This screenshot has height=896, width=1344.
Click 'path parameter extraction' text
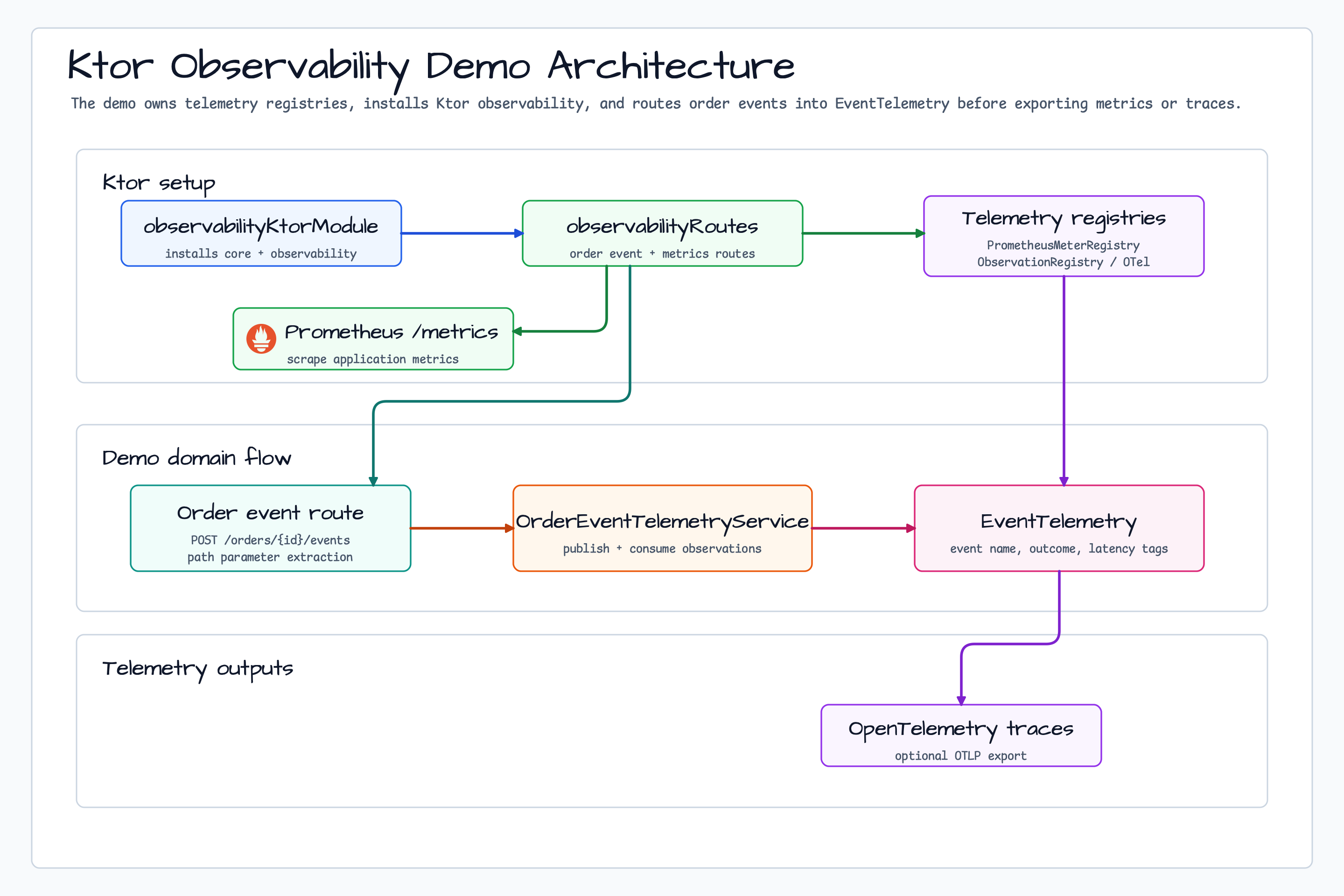[270, 557]
